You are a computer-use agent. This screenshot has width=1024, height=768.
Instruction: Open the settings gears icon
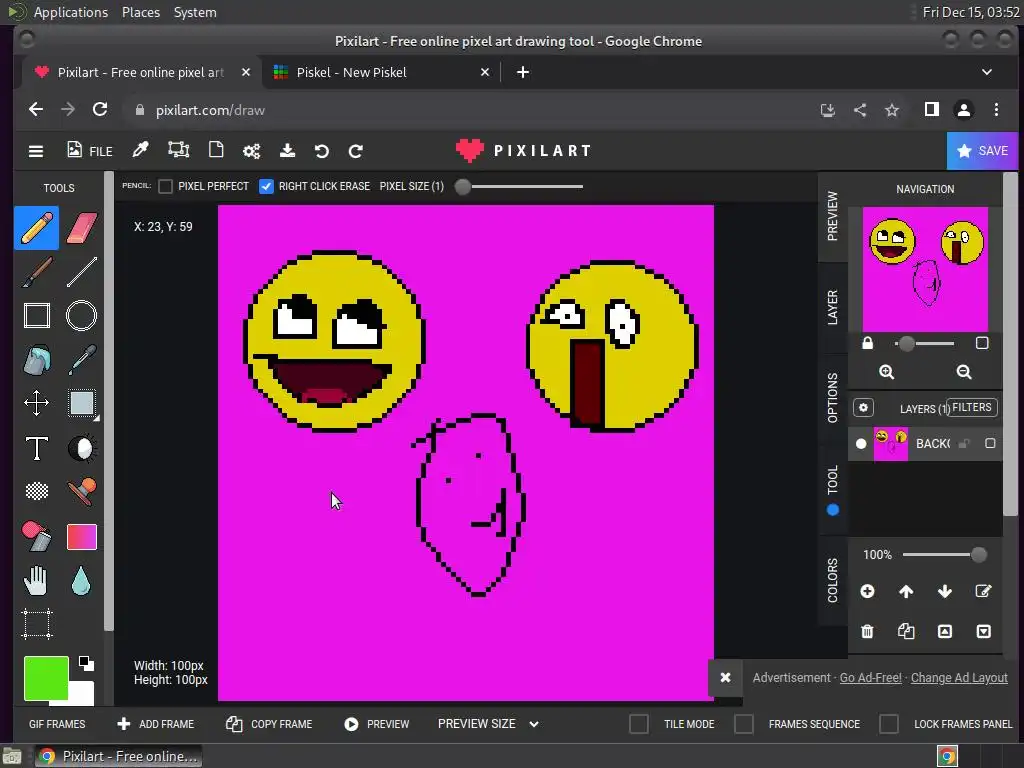click(x=251, y=151)
